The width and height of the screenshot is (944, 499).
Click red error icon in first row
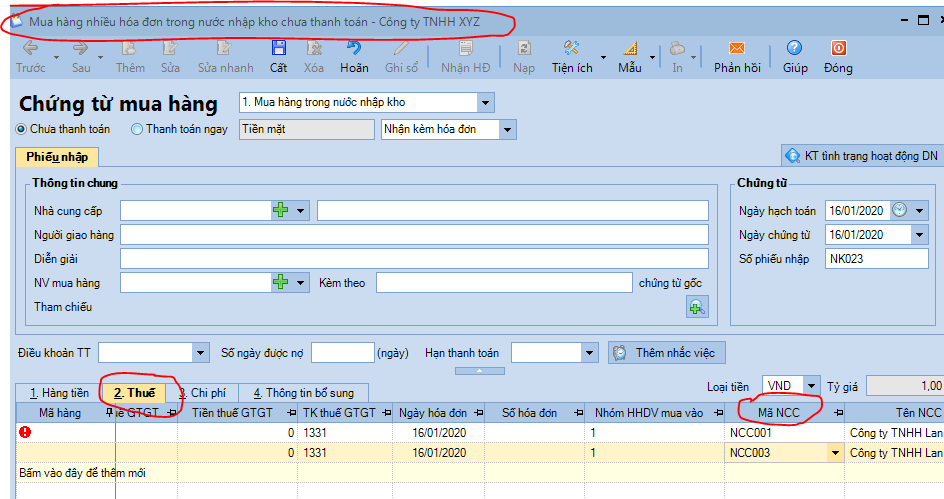coord(25,432)
